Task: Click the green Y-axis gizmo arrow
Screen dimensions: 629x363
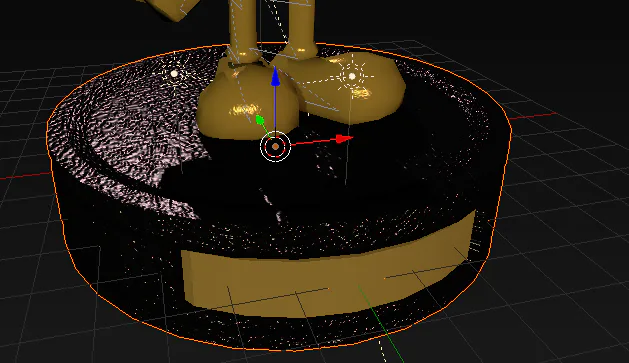Action: coord(260,120)
